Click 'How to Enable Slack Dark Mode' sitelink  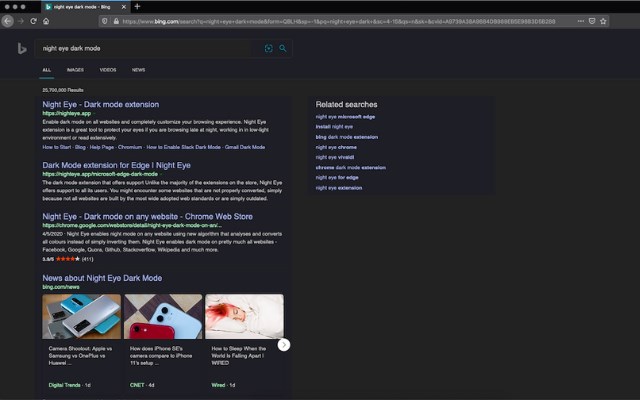pos(183,147)
